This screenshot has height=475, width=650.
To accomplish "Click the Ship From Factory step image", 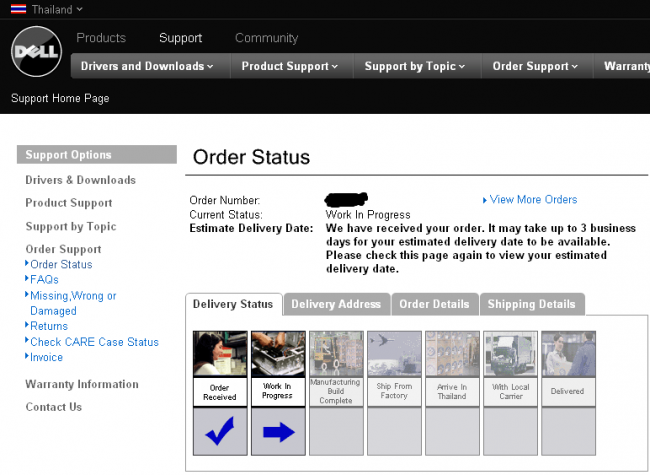I will pyautogui.click(x=394, y=354).
